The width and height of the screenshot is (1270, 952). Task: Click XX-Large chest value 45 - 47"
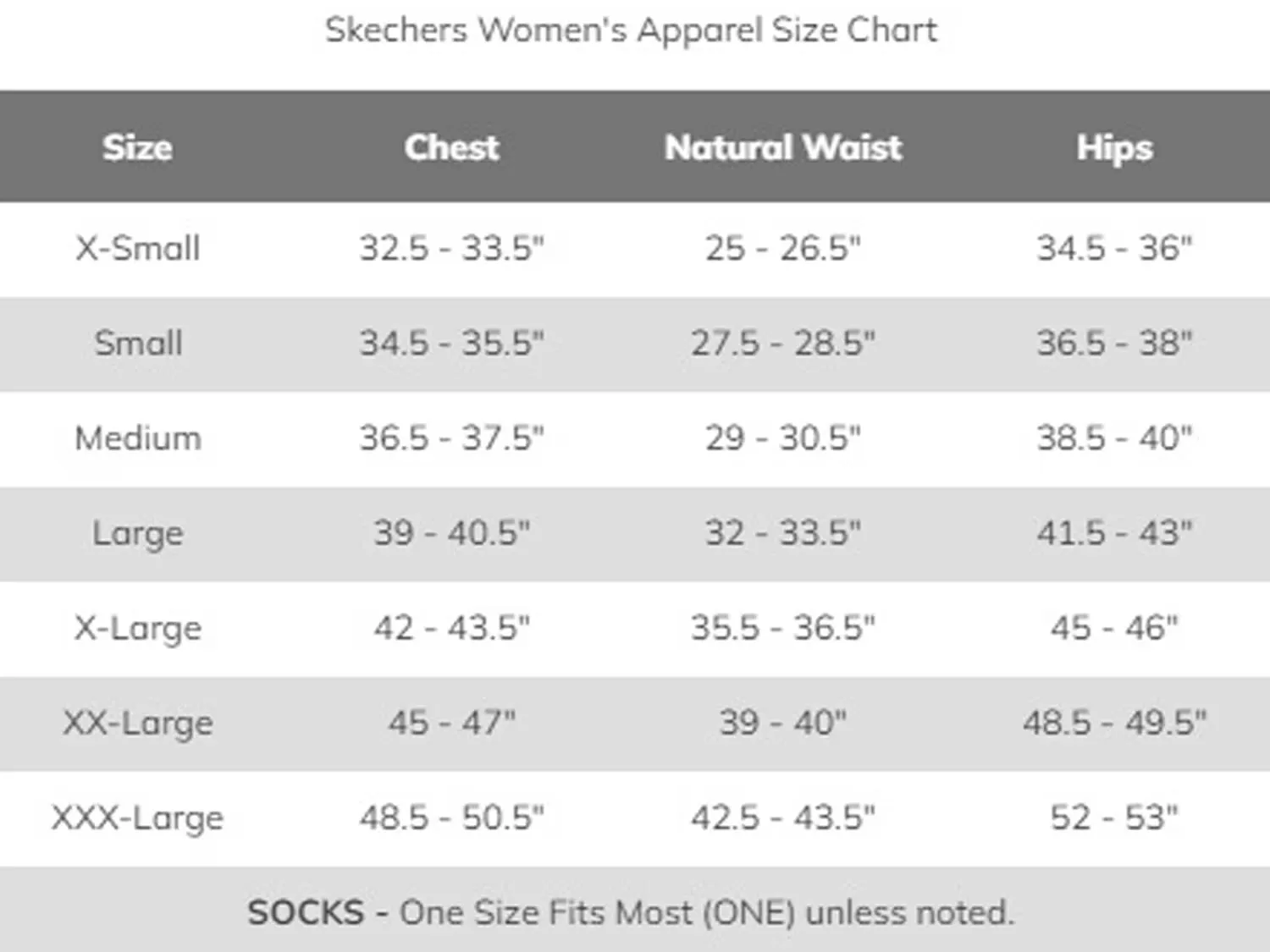[x=451, y=723]
